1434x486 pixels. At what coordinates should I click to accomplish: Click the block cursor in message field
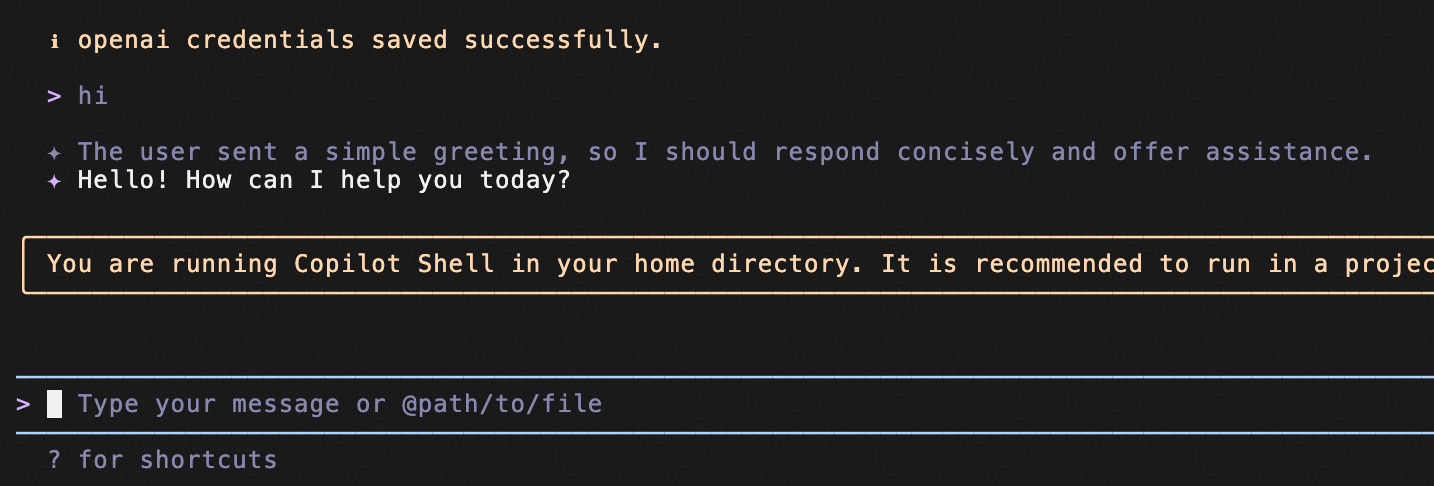55,404
